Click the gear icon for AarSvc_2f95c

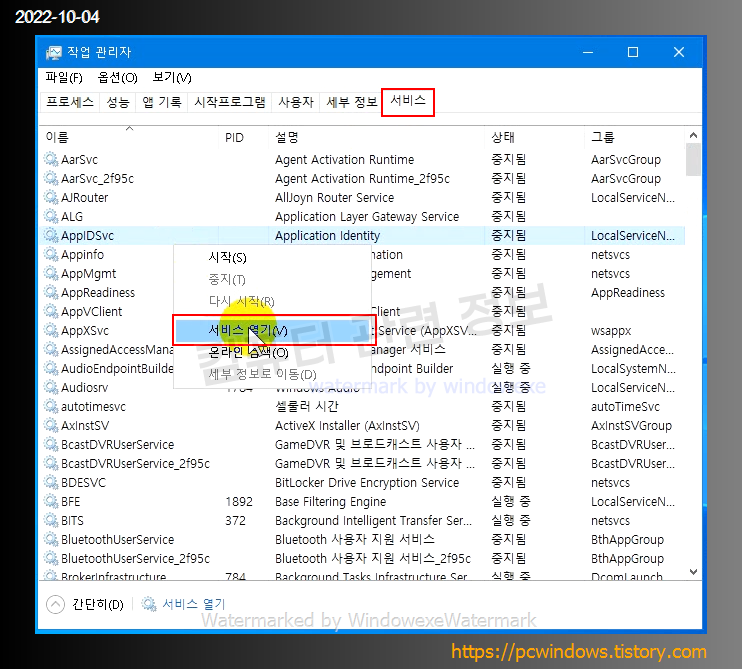tap(51, 178)
